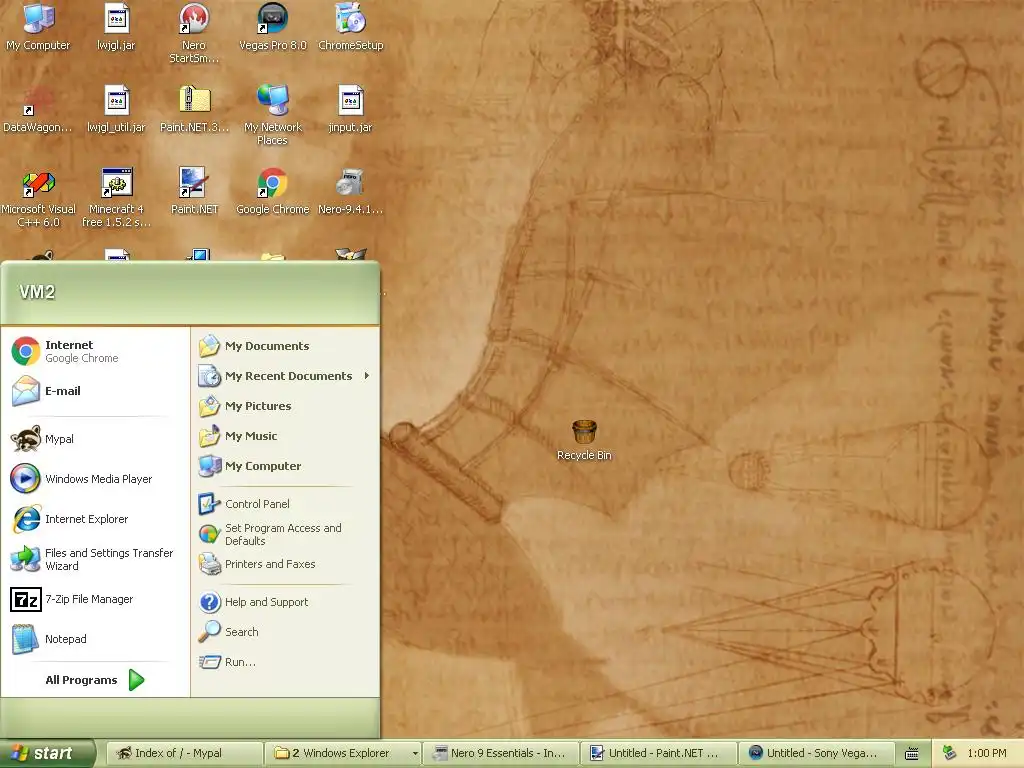1024x768 pixels.
Task: Open Set Program Access and Defaults
Action: (285, 534)
